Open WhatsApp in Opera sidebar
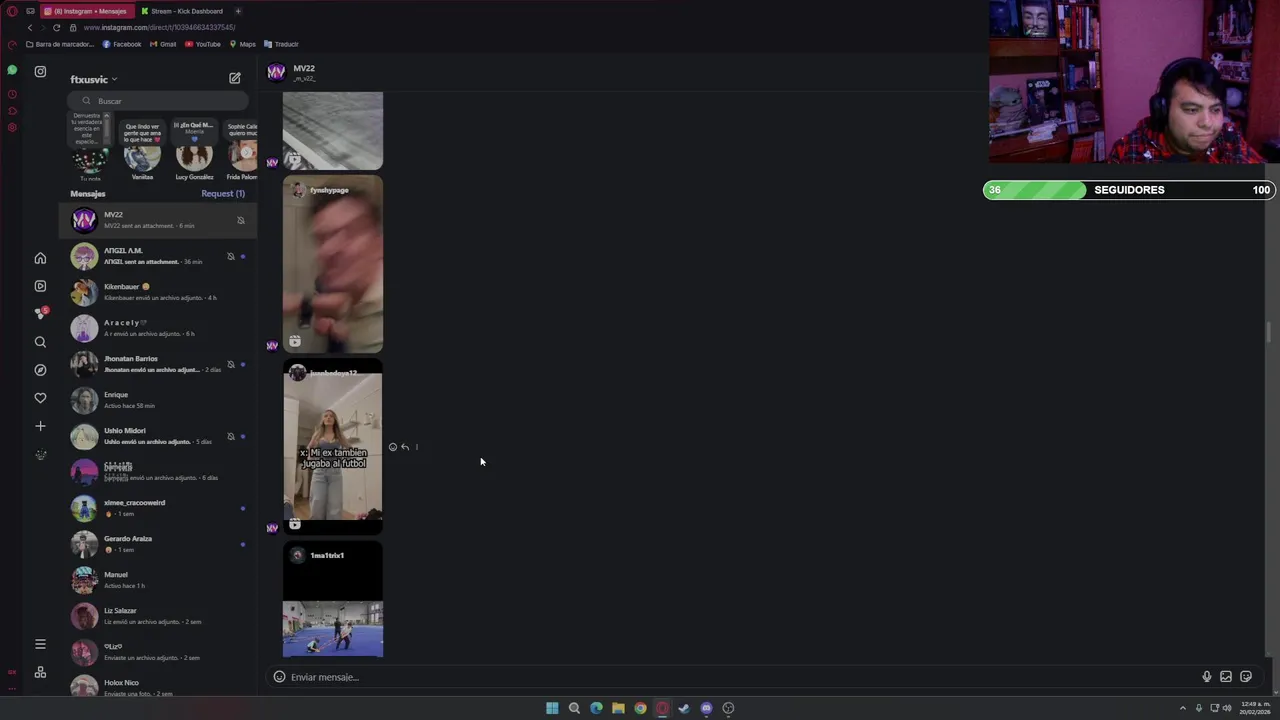1280x720 pixels. pyautogui.click(x=12, y=70)
